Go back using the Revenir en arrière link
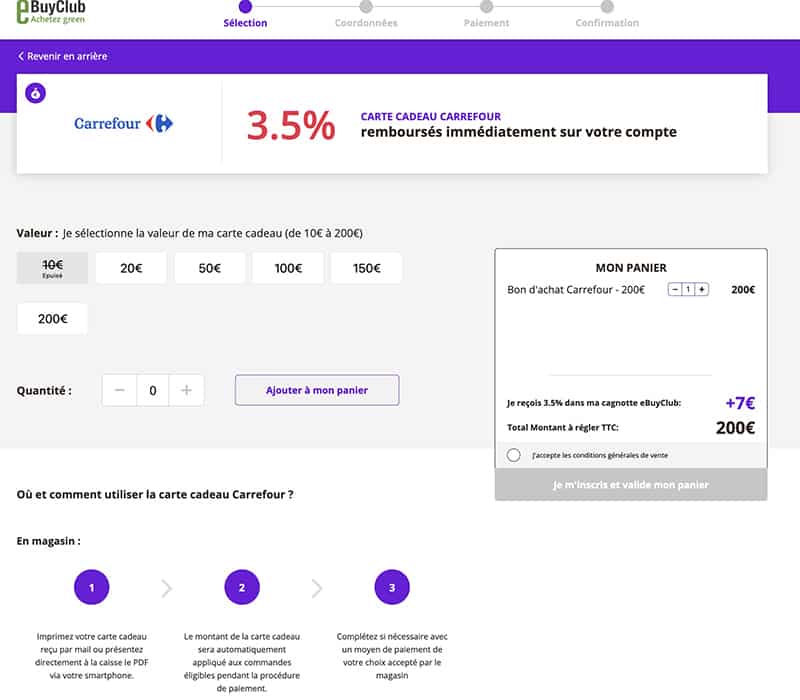The width and height of the screenshot is (800, 700). [x=62, y=56]
